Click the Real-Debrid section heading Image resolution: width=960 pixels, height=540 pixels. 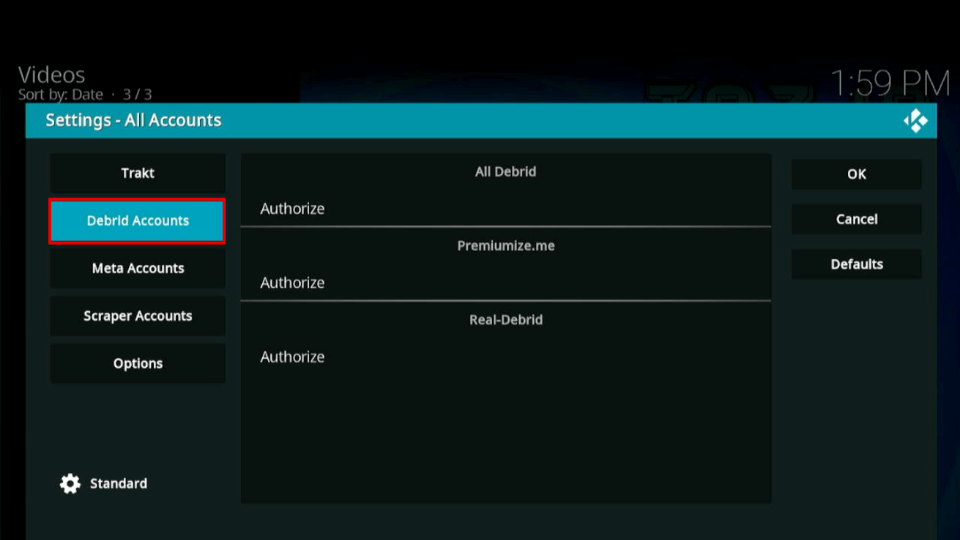[506, 320]
